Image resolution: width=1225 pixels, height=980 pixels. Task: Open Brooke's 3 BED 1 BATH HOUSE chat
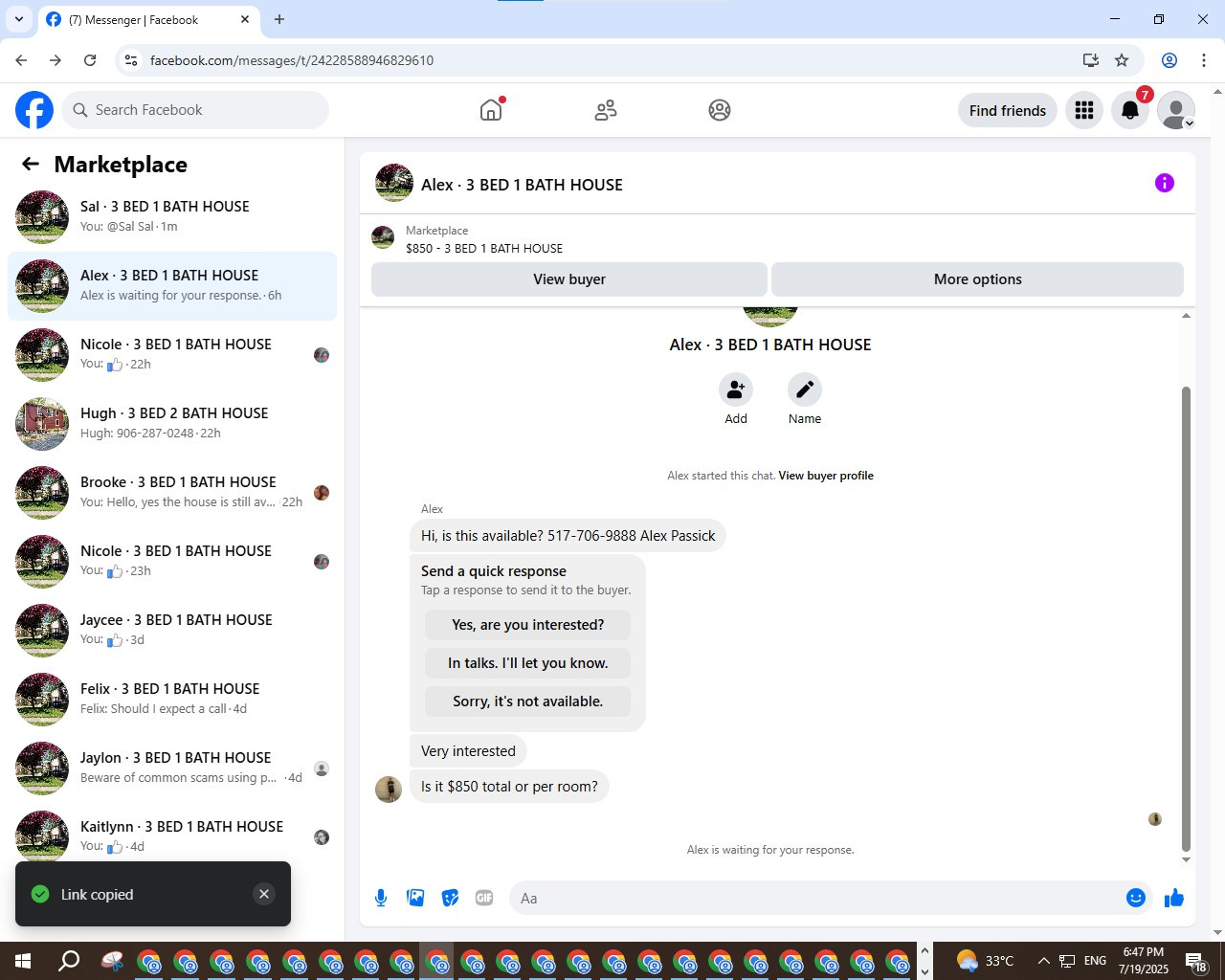click(172, 493)
